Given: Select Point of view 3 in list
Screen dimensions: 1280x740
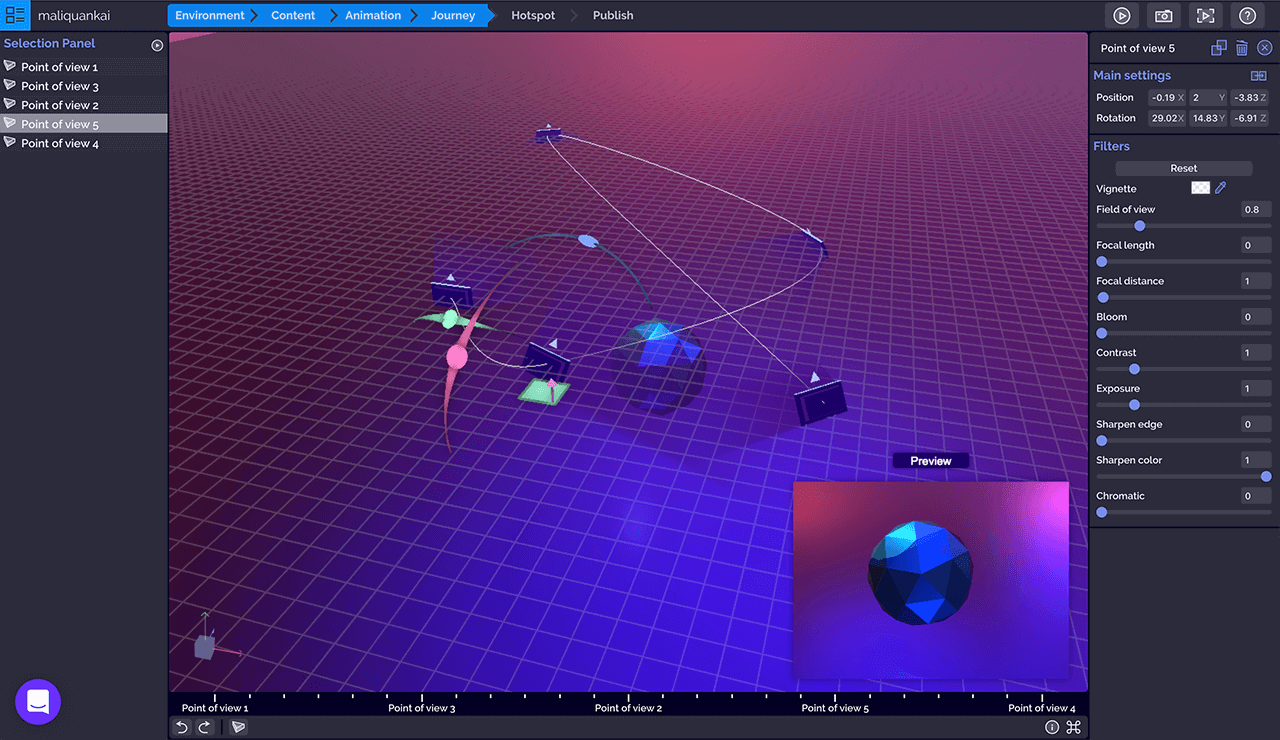Looking at the screenshot, I should [60, 86].
